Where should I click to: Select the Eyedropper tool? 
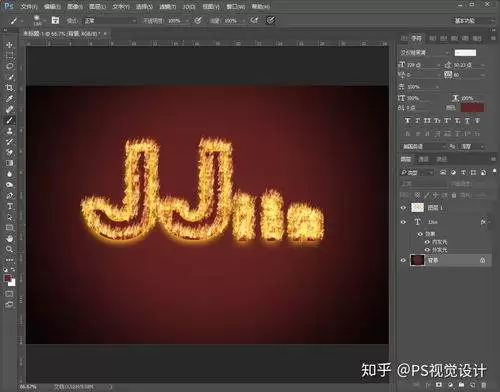click(x=9, y=99)
